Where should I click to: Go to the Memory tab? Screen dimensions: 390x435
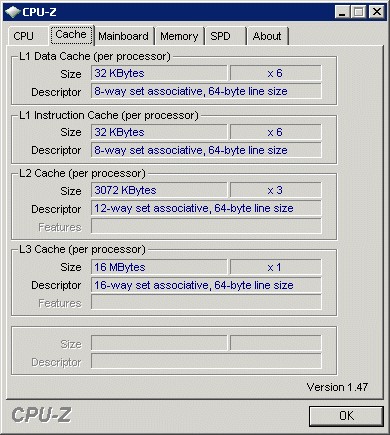pos(179,36)
